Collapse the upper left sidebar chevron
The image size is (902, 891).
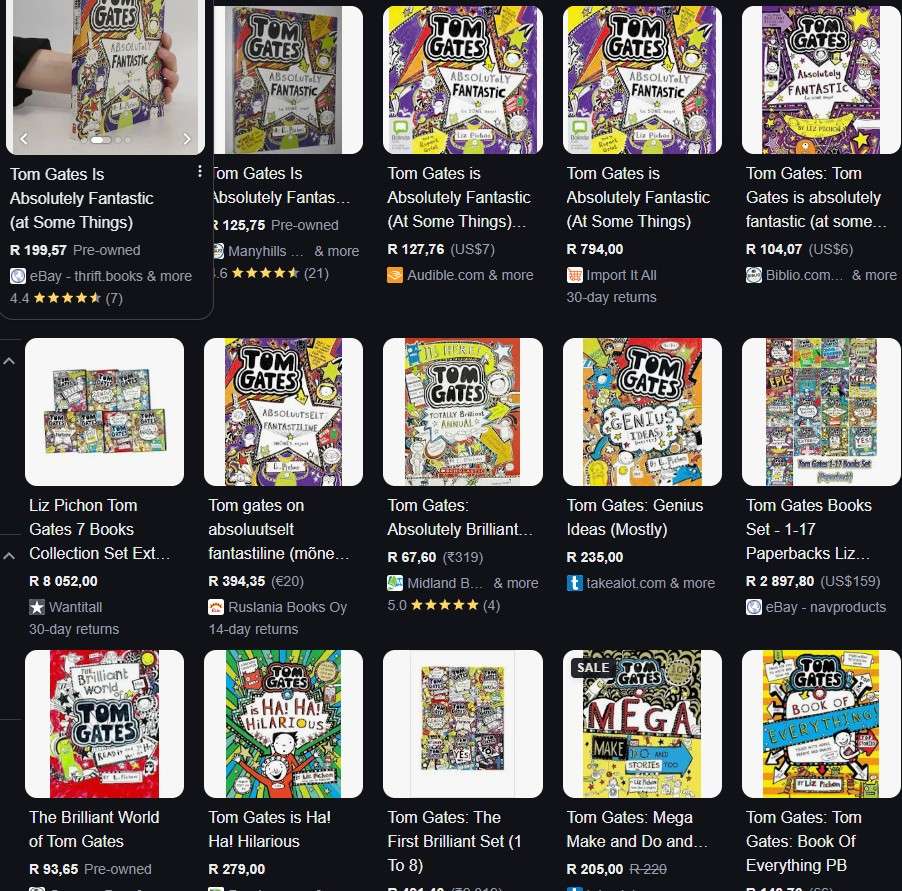[x=9, y=361]
